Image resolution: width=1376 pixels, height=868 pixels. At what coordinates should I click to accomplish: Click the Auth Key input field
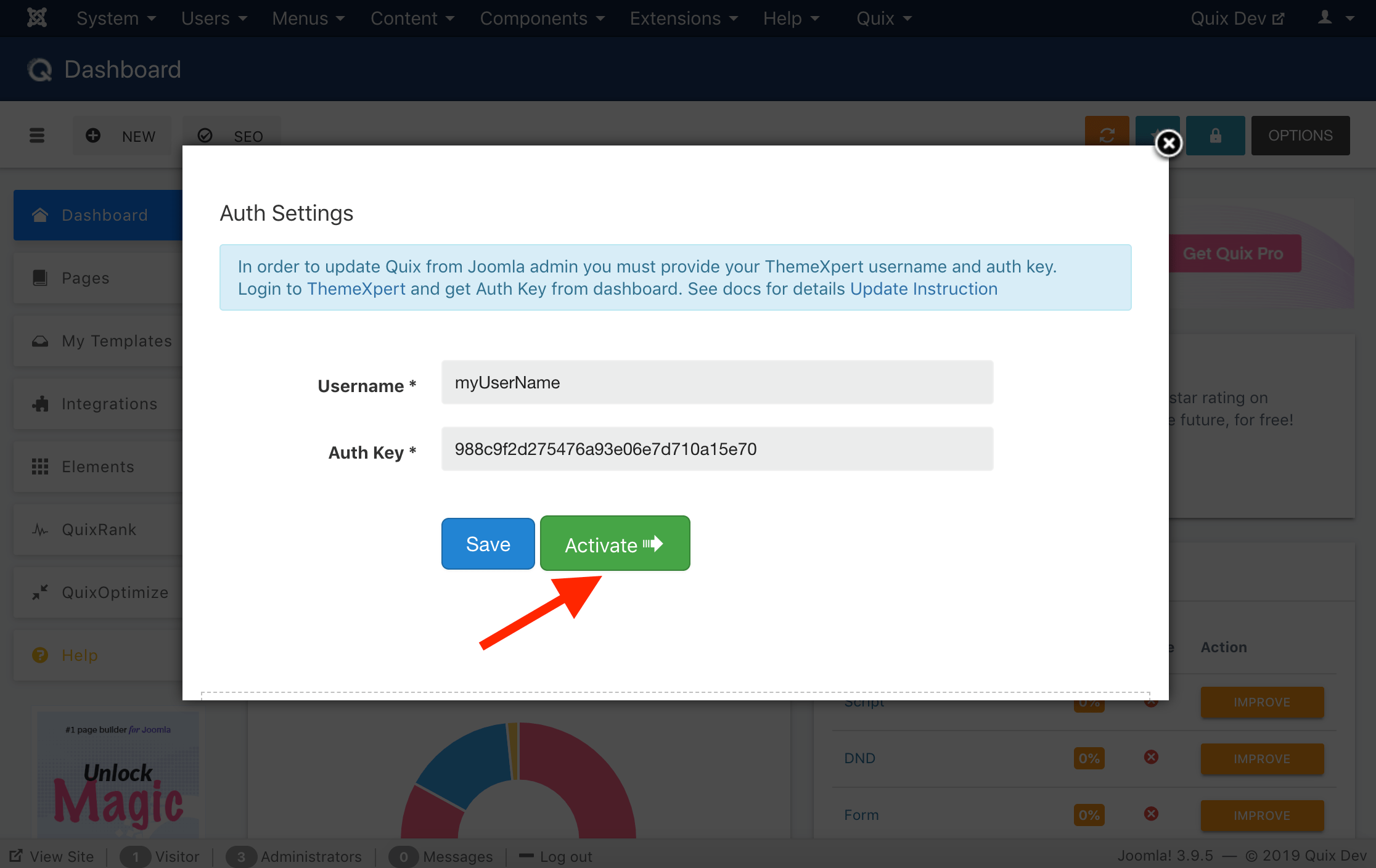tap(717, 449)
